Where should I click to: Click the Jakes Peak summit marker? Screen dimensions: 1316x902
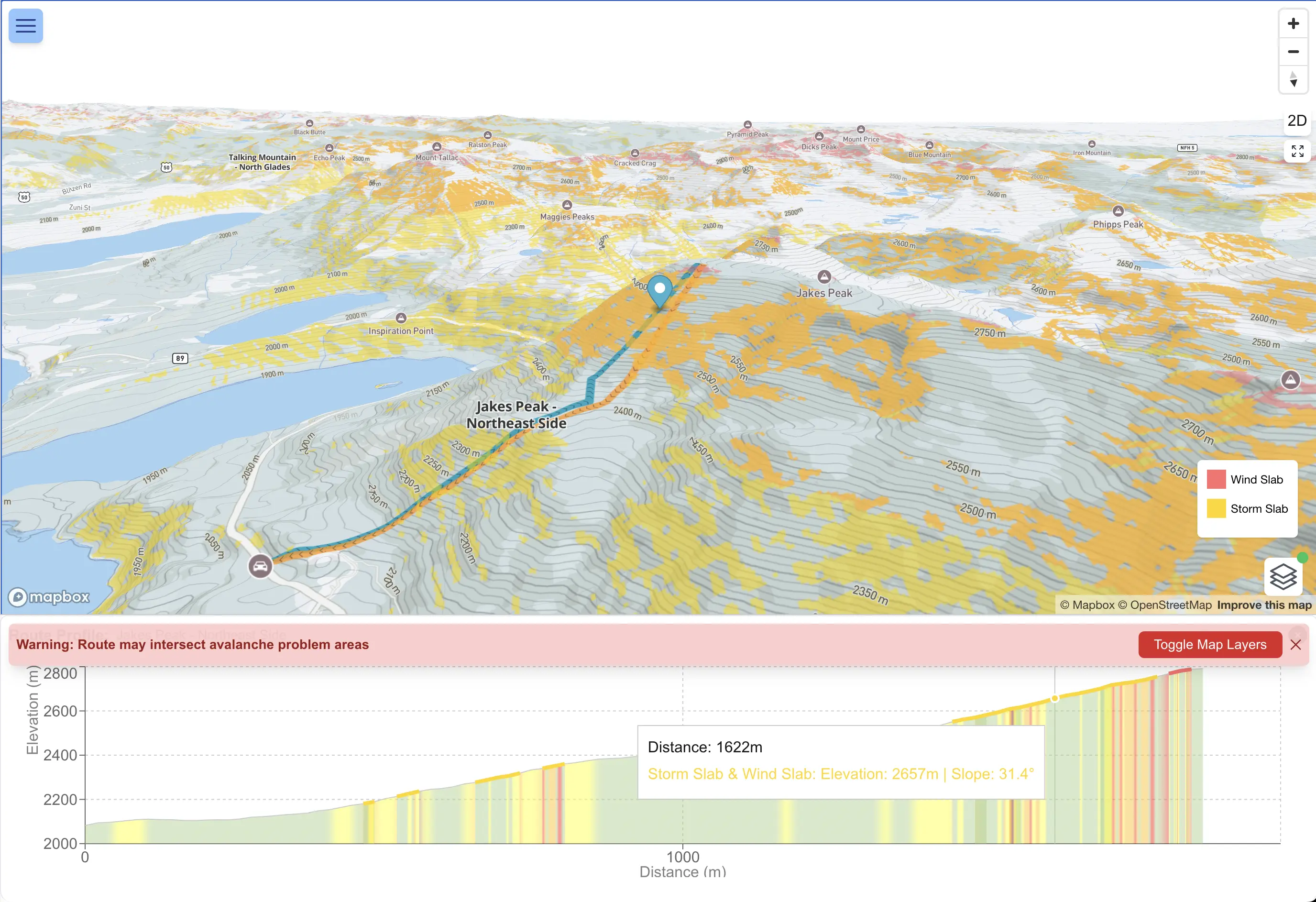click(824, 277)
